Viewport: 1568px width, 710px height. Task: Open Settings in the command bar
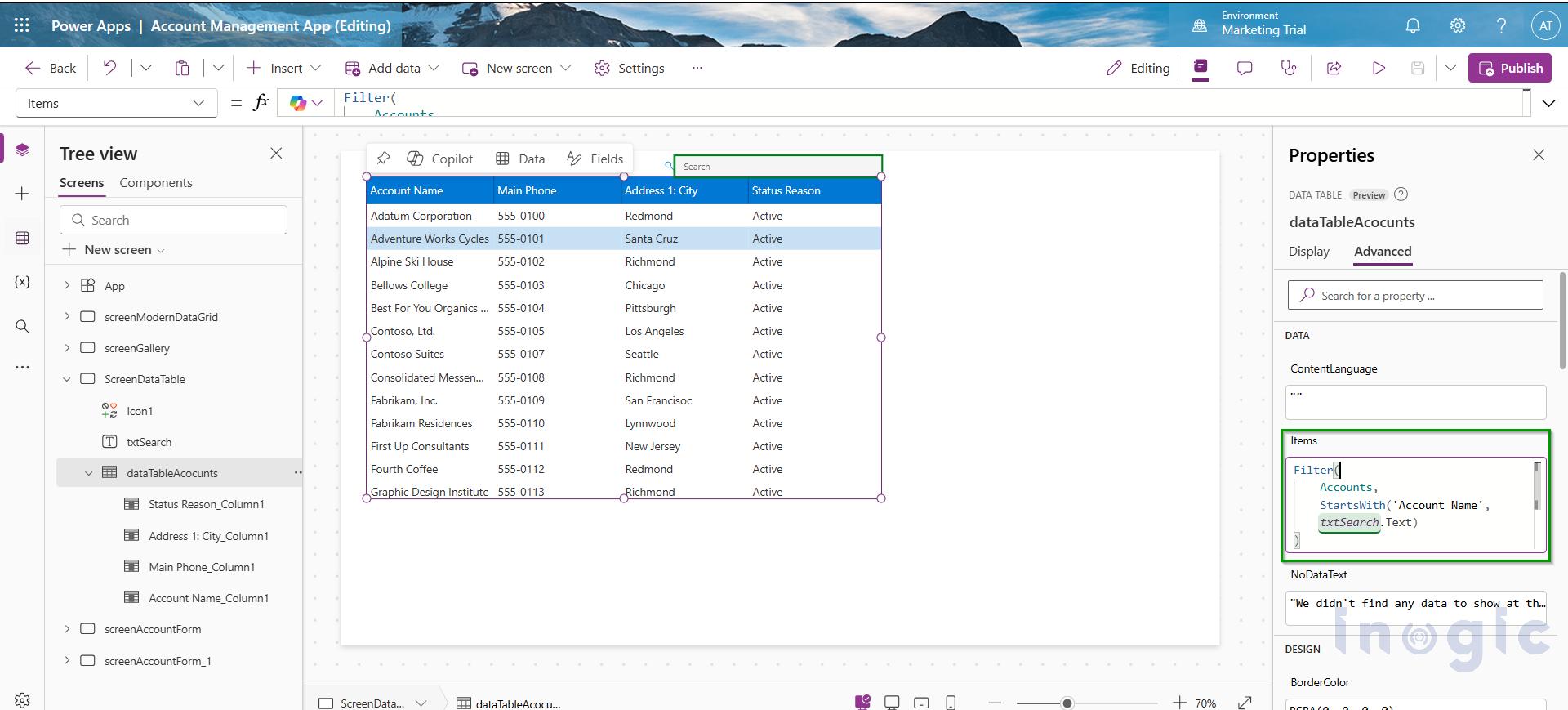click(x=629, y=68)
